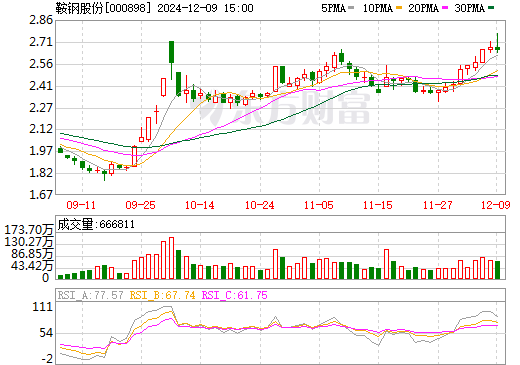Click the magenta 20PMA legend color marker
520x365 pixels.
coord(445,7)
